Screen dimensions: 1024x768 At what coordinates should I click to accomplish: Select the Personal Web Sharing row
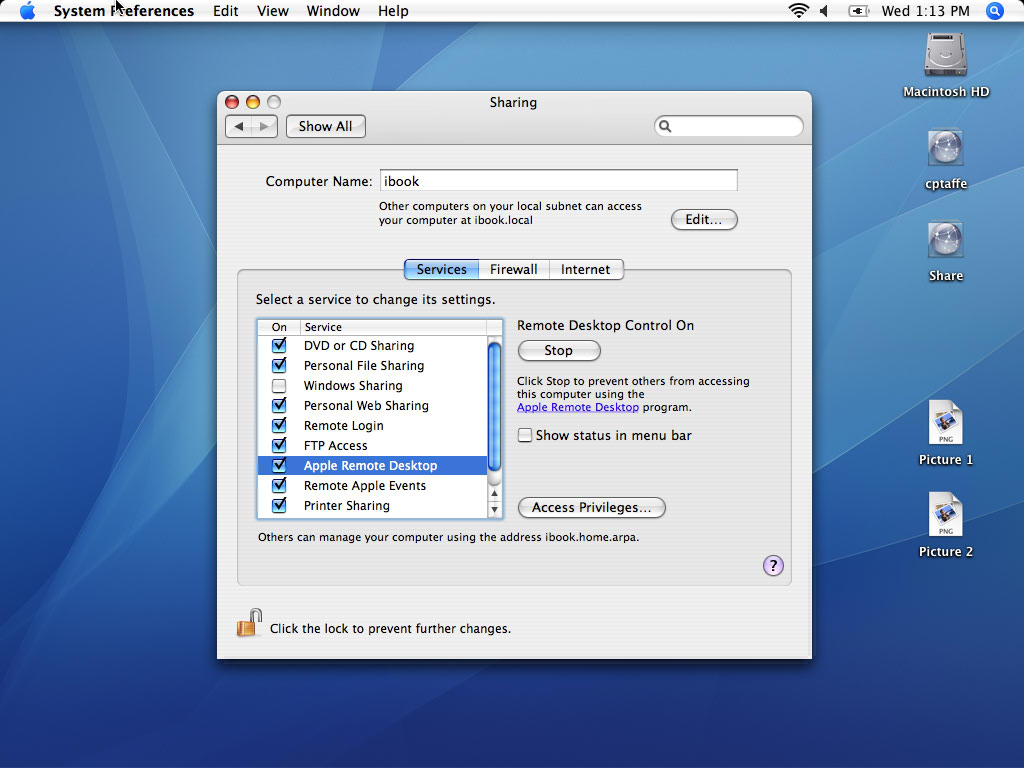[x=372, y=406]
